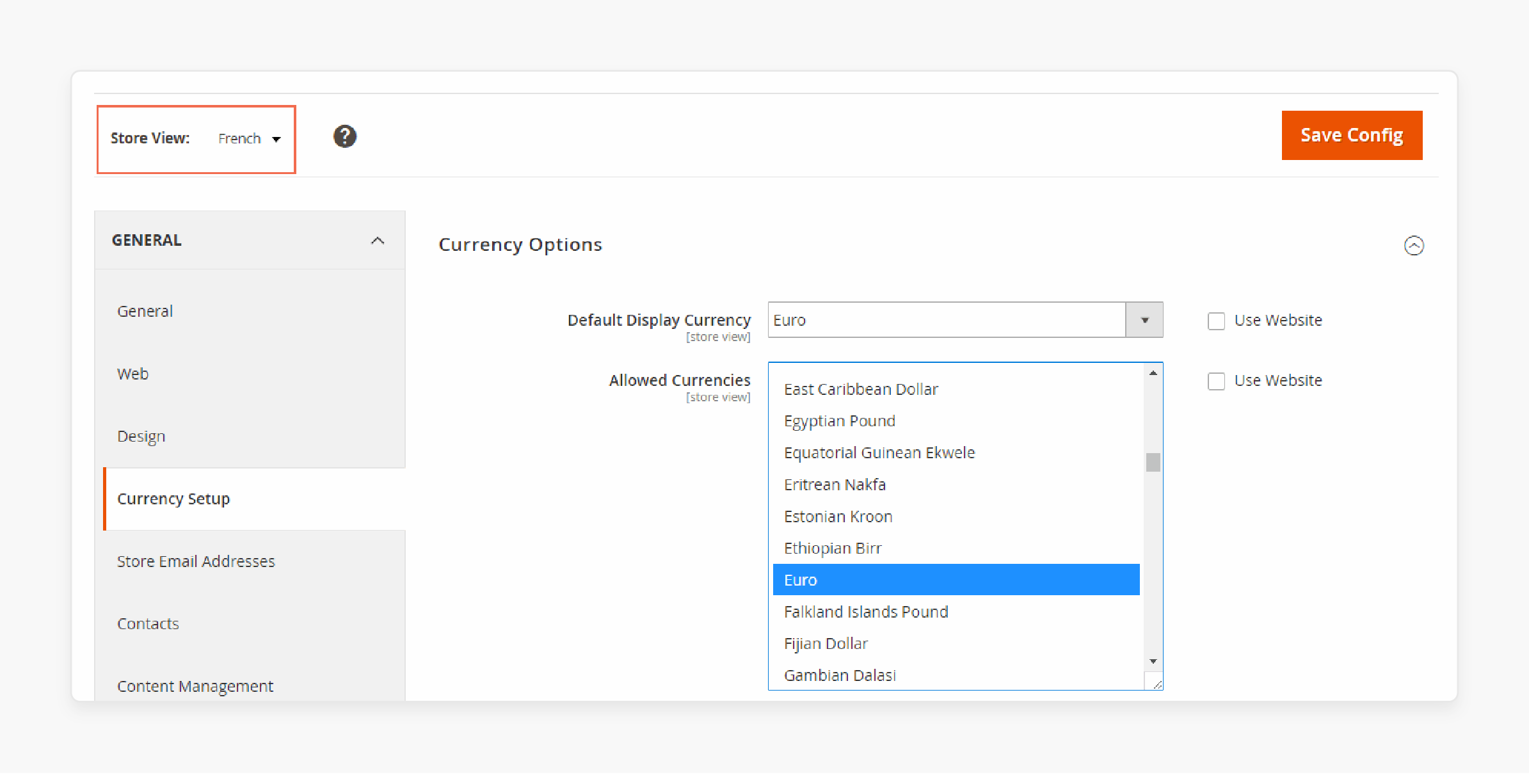Viewport: 1529px width, 784px height.
Task: Toggle Use Website for Allowed Currencies
Action: pos(1216,381)
